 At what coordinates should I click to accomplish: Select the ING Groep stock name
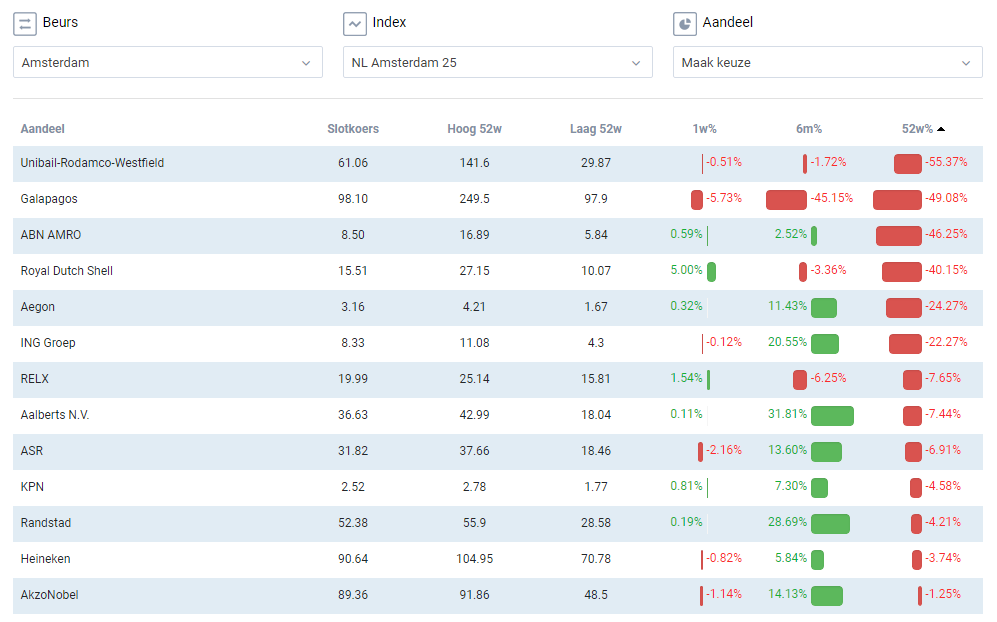tap(48, 343)
